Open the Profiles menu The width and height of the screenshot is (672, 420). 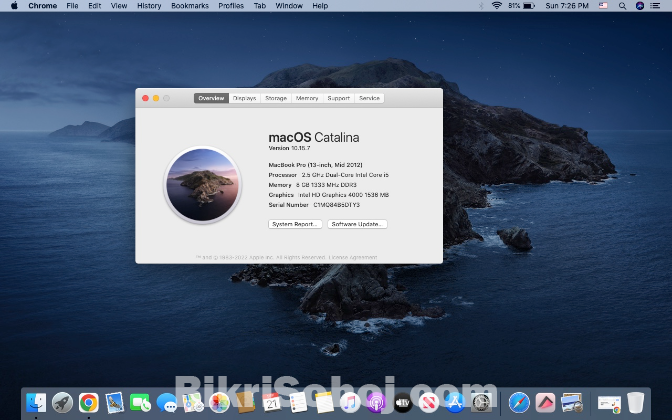click(x=231, y=6)
